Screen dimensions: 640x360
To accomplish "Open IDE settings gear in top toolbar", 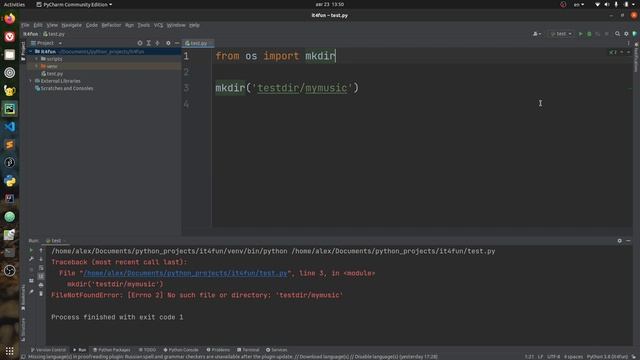I will coord(626,34).
